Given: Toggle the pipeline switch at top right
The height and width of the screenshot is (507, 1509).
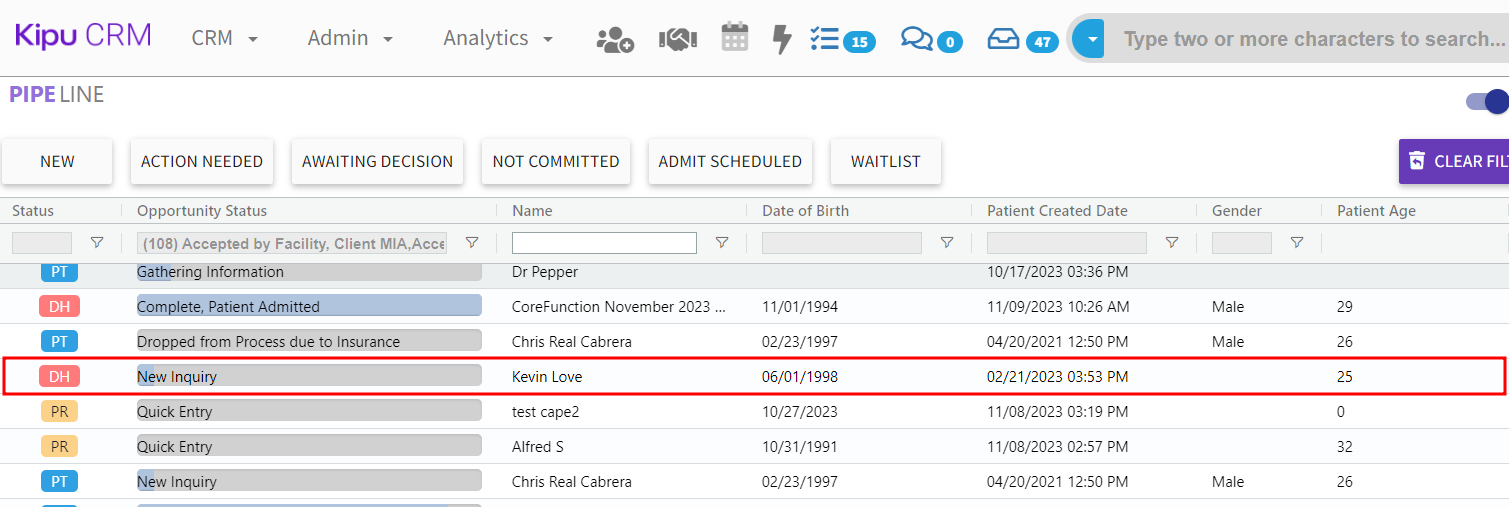Looking at the screenshot, I should pos(1488,101).
